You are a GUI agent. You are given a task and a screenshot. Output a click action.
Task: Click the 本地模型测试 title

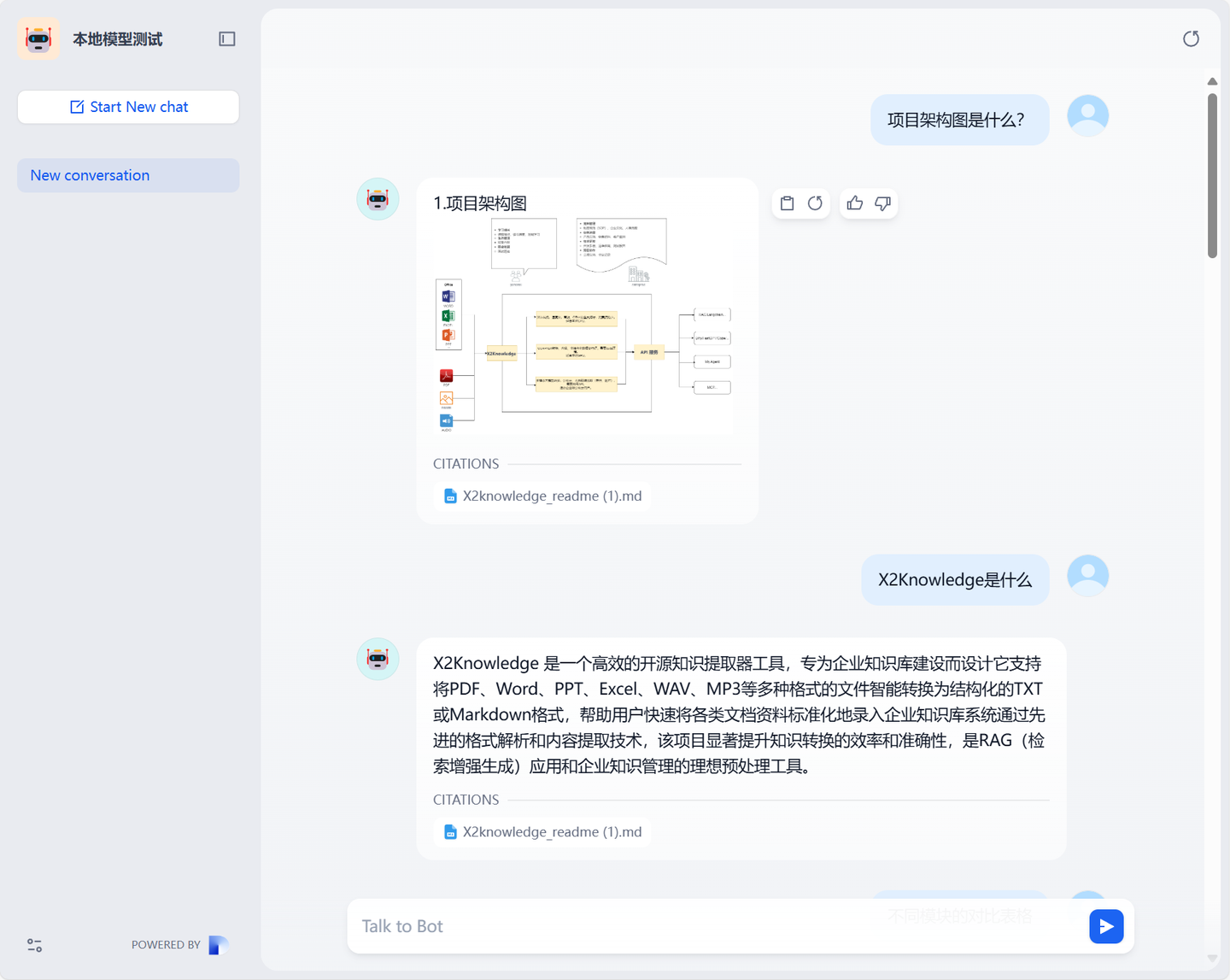tap(117, 39)
